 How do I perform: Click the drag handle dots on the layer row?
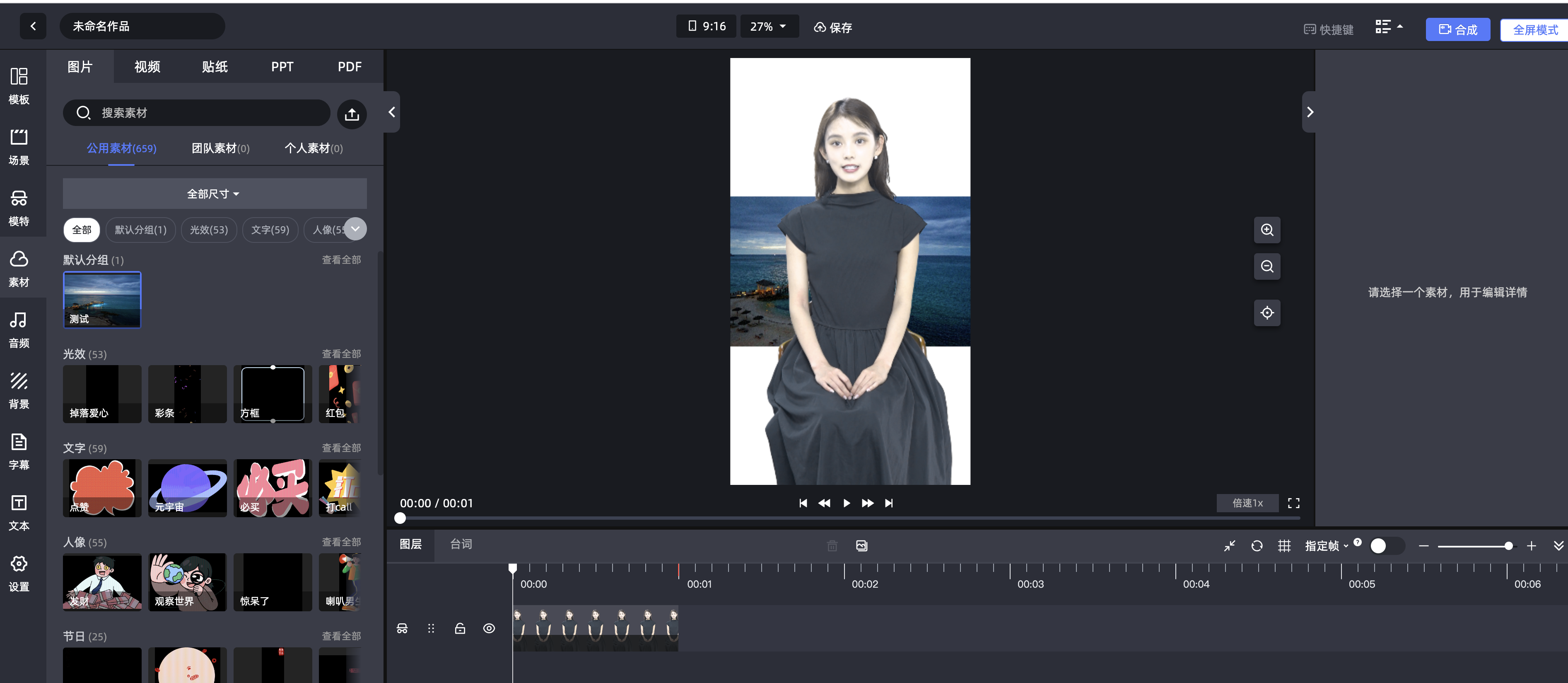click(431, 628)
